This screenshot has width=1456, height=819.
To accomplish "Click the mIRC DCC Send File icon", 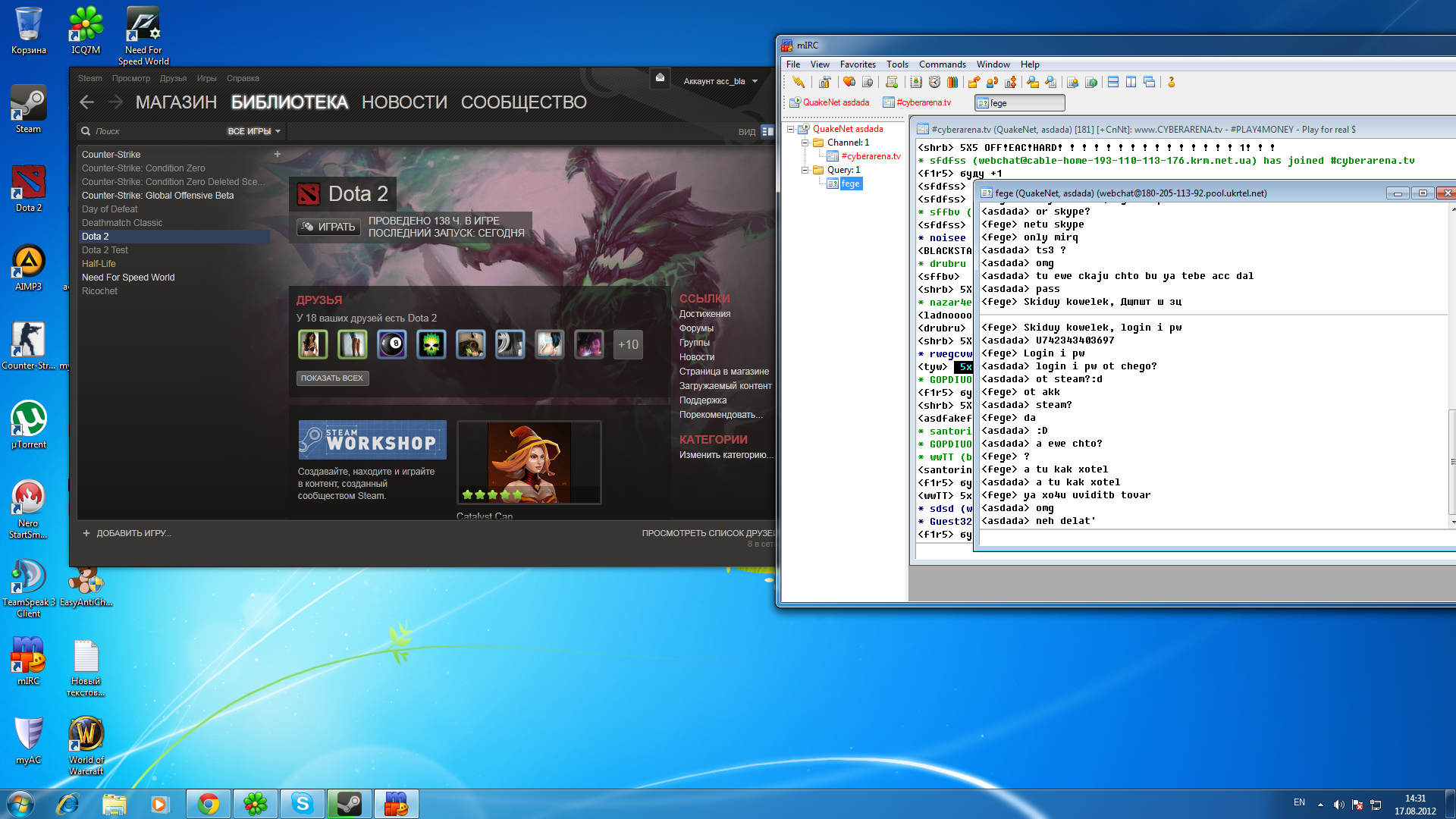I will tap(974, 82).
